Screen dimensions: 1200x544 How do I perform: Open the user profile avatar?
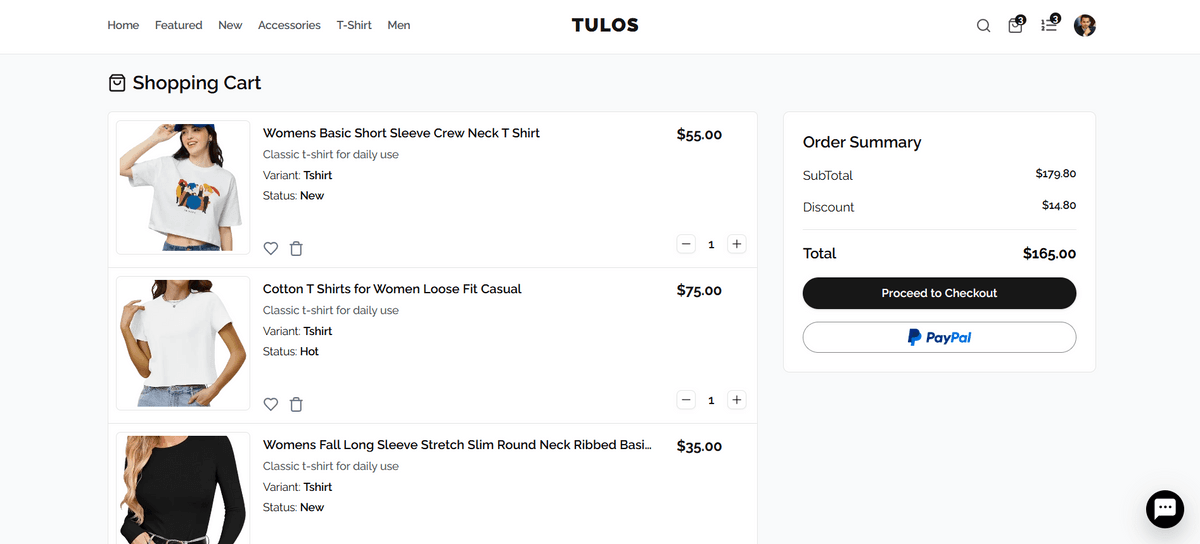pos(1085,26)
